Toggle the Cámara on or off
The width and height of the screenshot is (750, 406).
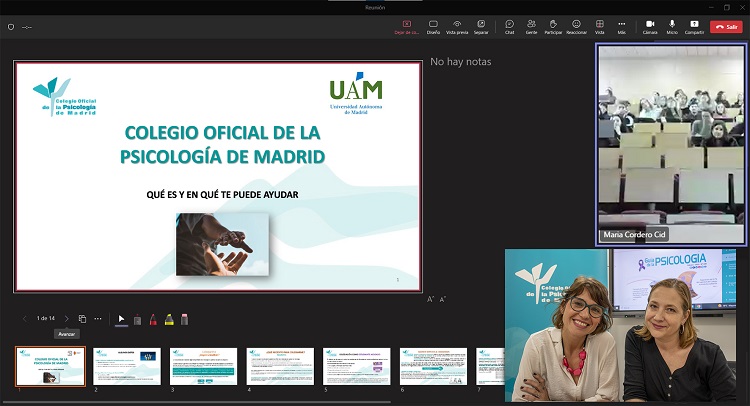point(650,26)
